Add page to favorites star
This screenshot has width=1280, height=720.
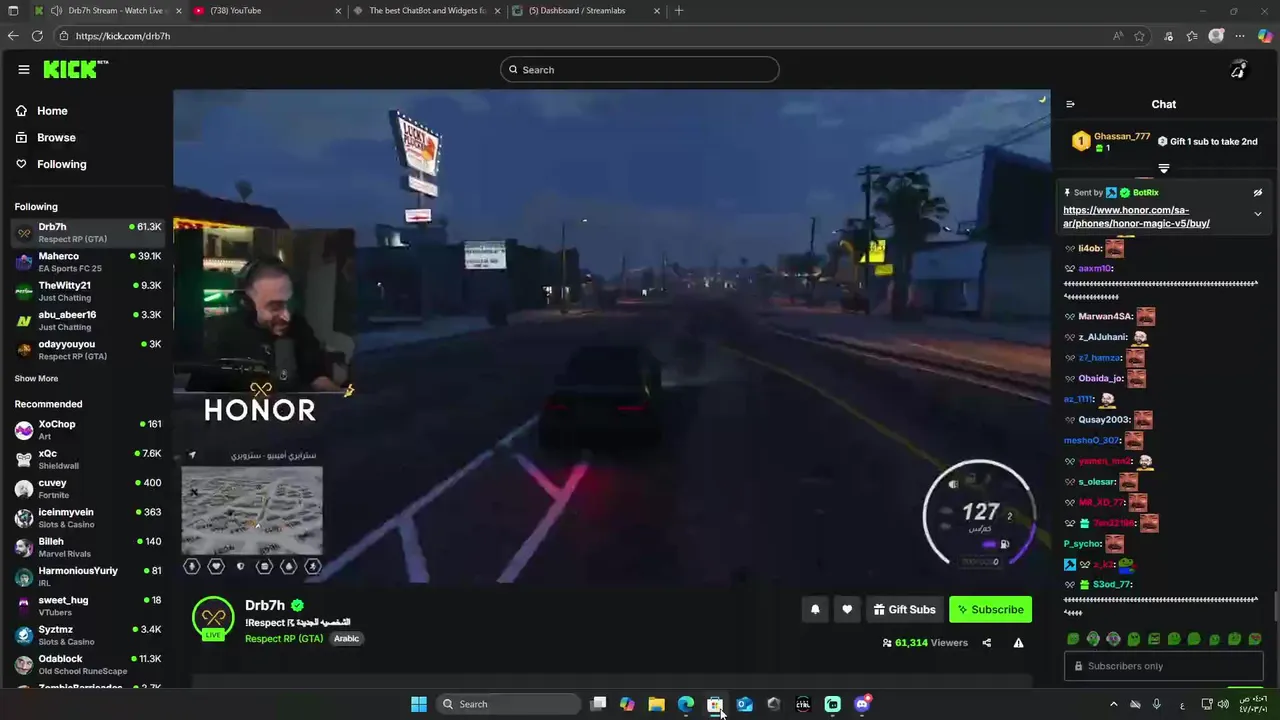[1140, 36]
